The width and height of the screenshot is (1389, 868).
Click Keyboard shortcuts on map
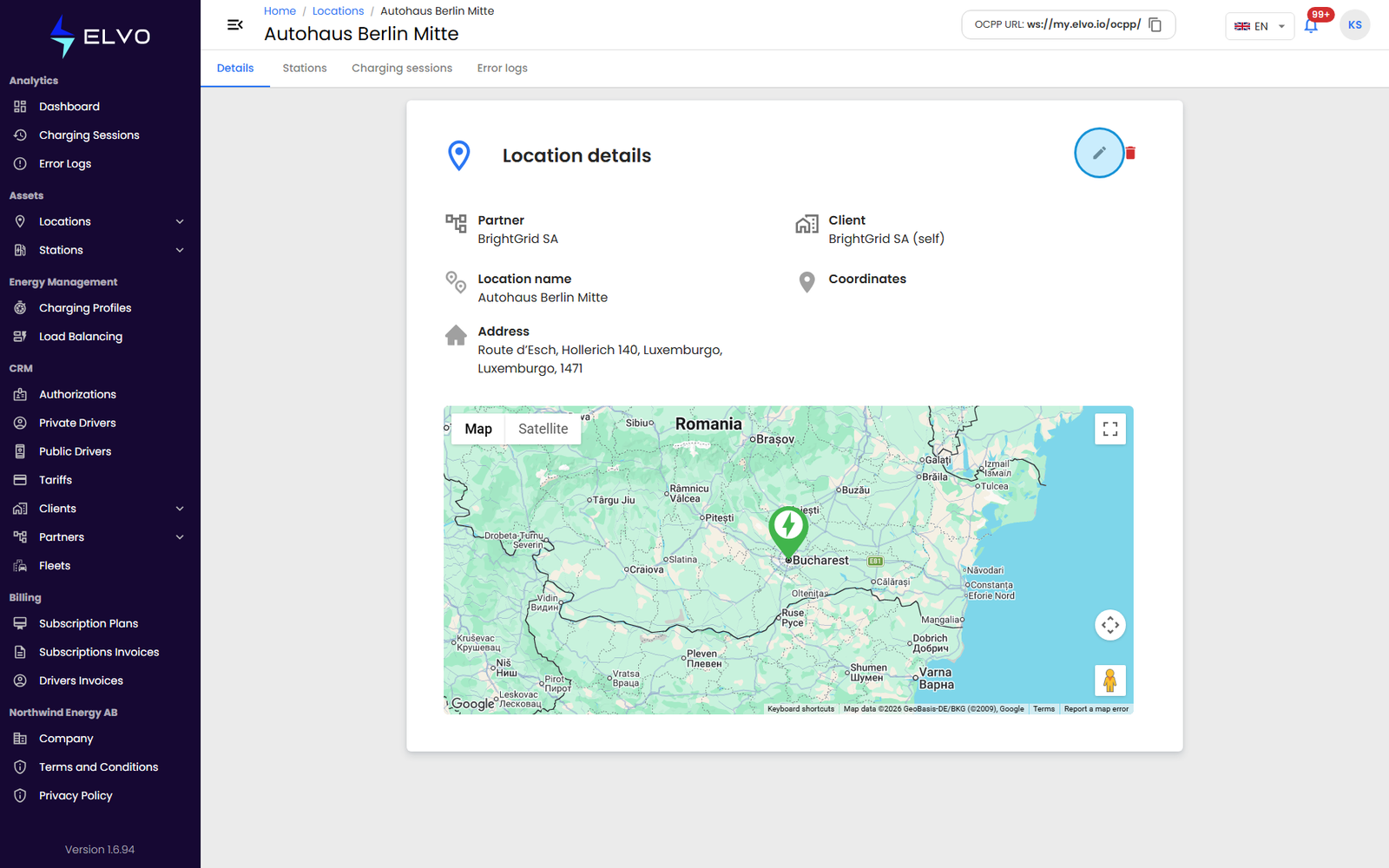point(800,709)
